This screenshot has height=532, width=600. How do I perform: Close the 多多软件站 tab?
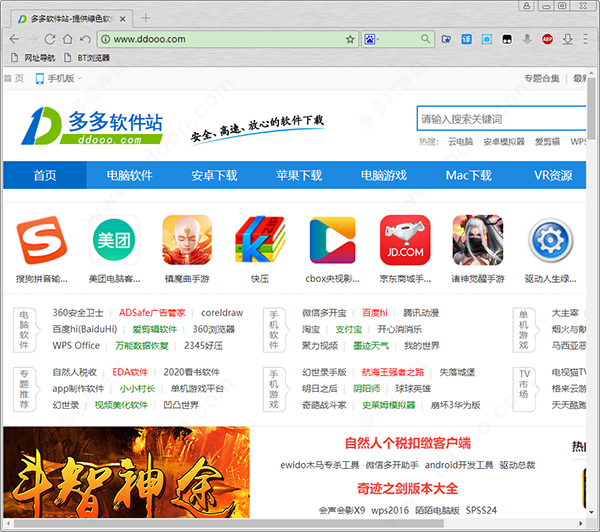122,19
